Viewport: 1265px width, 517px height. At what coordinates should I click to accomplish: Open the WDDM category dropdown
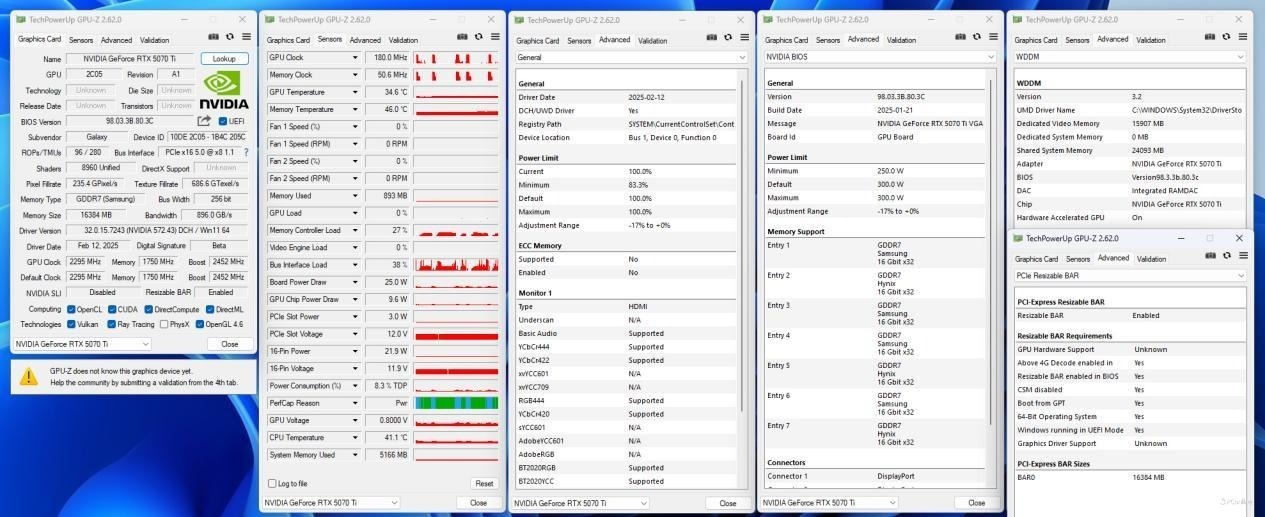point(1129,57)
